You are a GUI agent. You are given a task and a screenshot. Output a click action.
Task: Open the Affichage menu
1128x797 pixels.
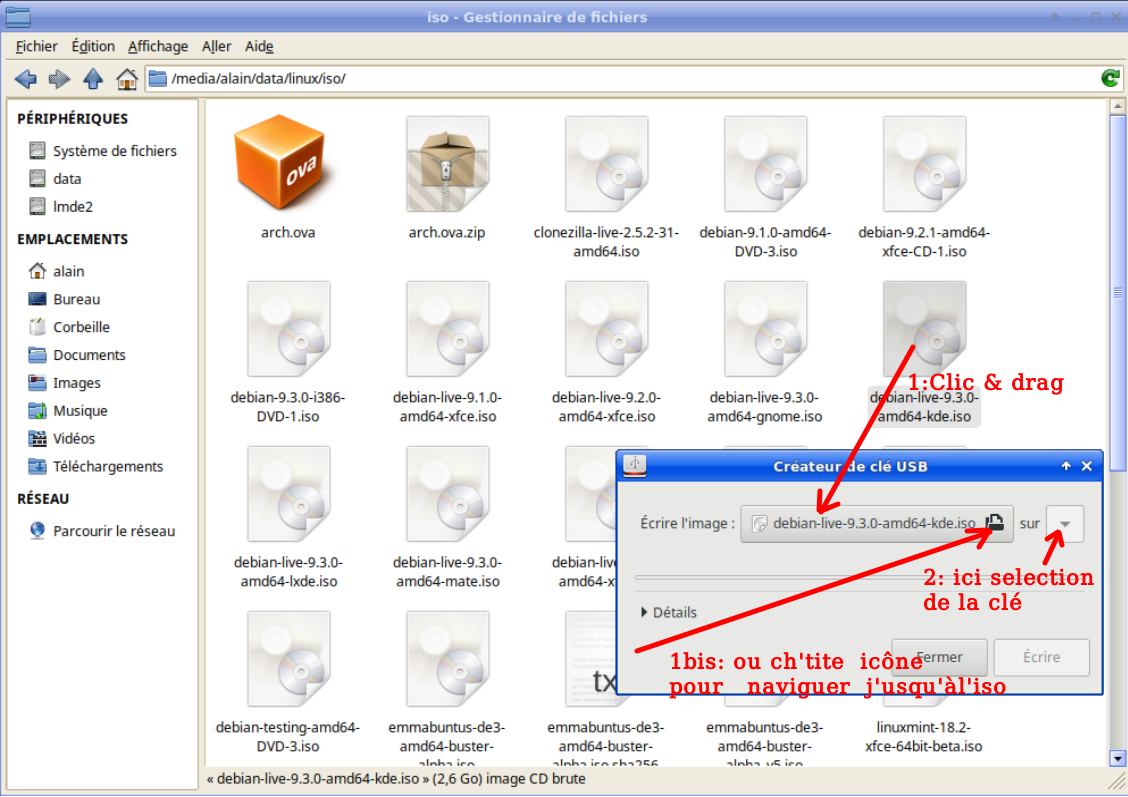(158, 46)
